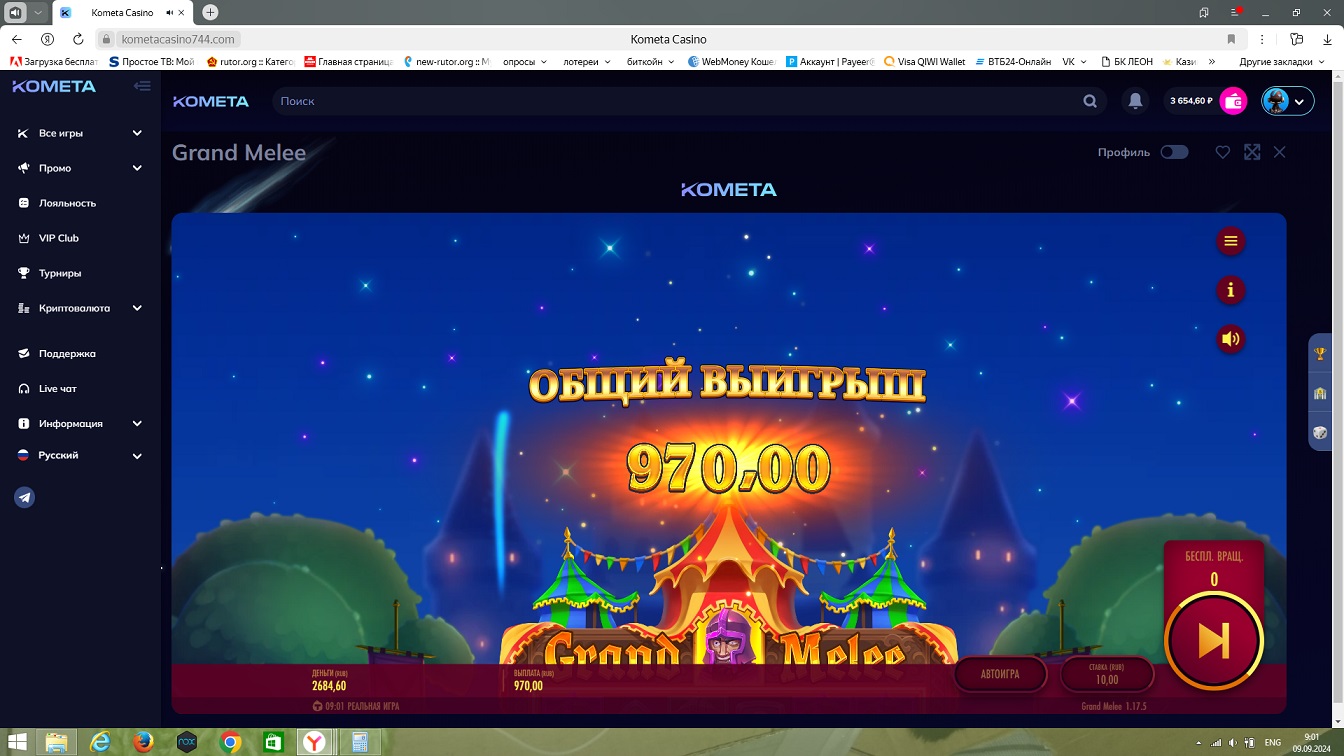Image resolution: width=1344 pixels, height=756 pixels.
Task: Open the опросы bookmarks folder
Action: coord(525,61)
